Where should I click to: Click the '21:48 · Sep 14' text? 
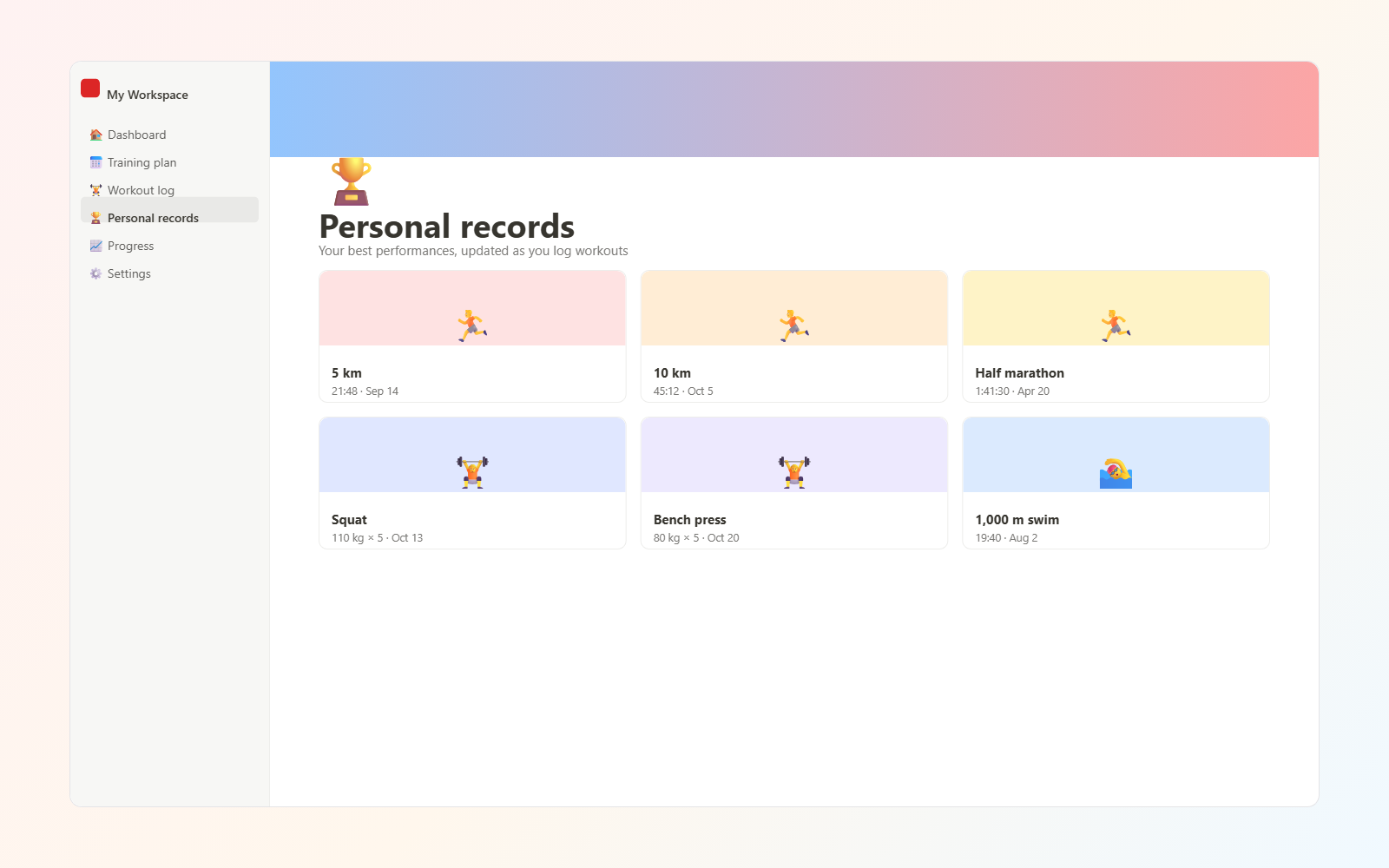[365, 391]
